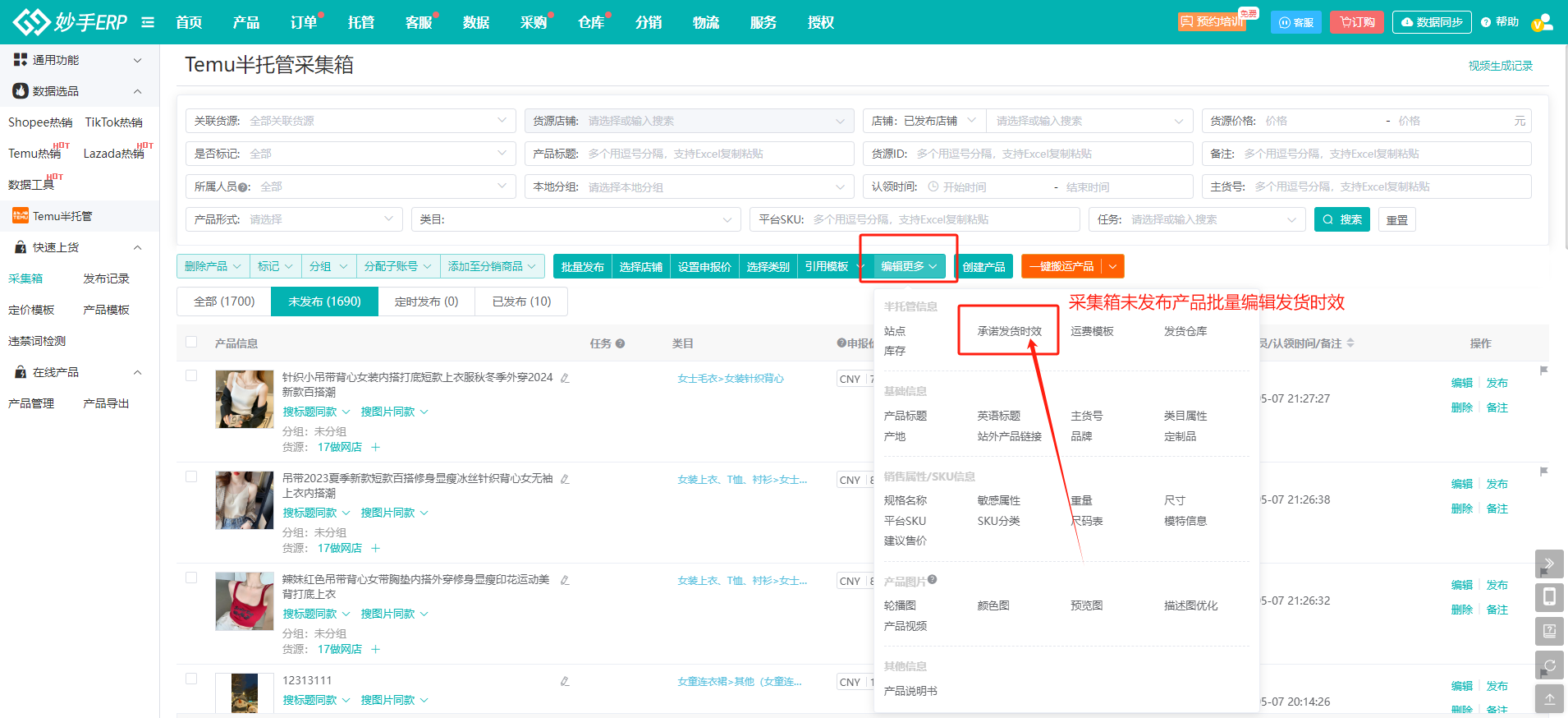This screenshot has height=718, width=1568.
Task: Expand the 分配子账号 dropdown button
Action: click(398, 266)
